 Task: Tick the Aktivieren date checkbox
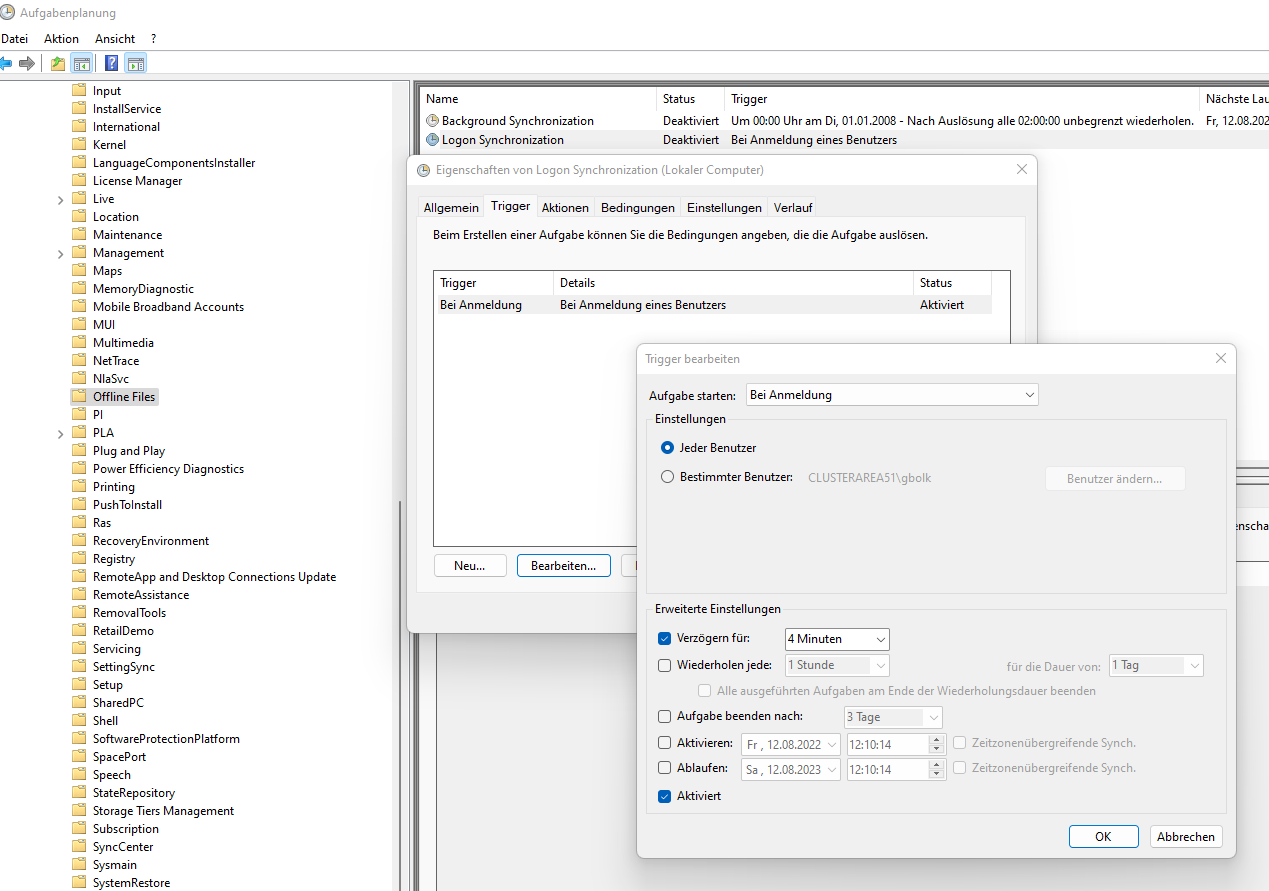point(665,743)
